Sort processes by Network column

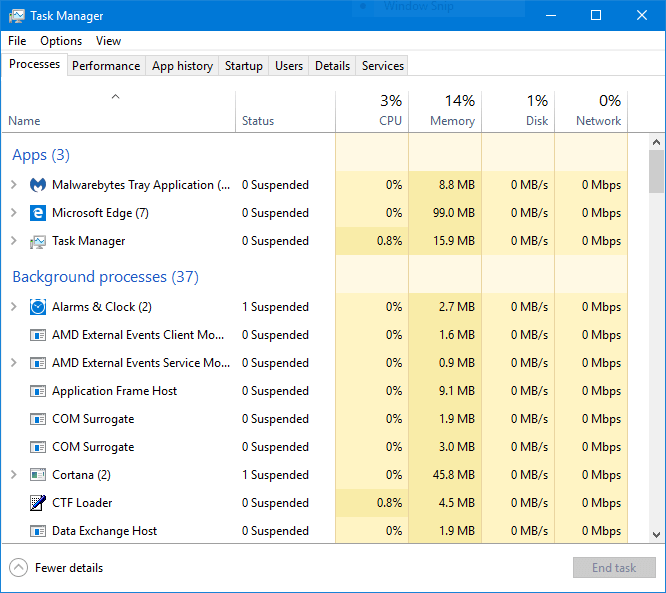591,111
